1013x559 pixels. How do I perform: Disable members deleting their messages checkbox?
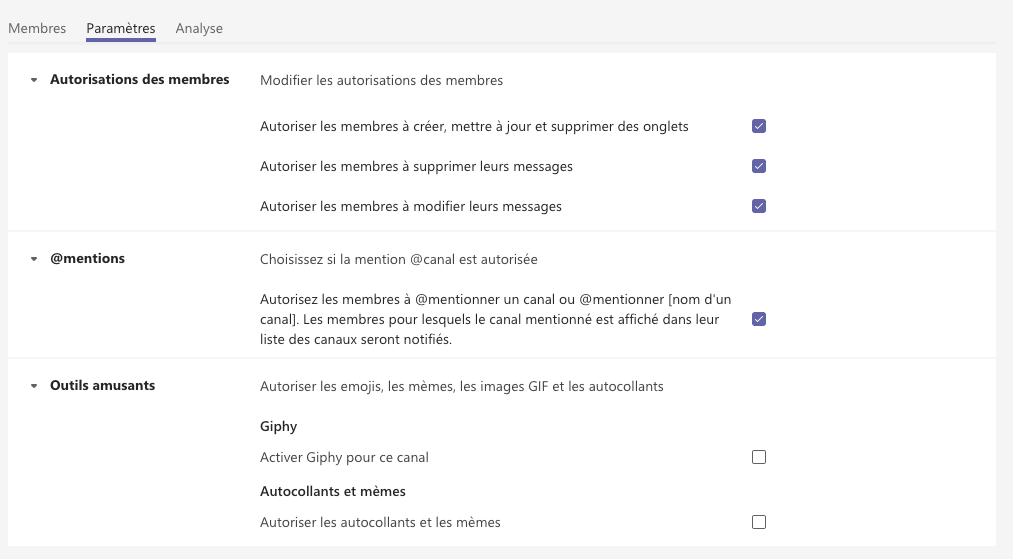click(759, 166)
